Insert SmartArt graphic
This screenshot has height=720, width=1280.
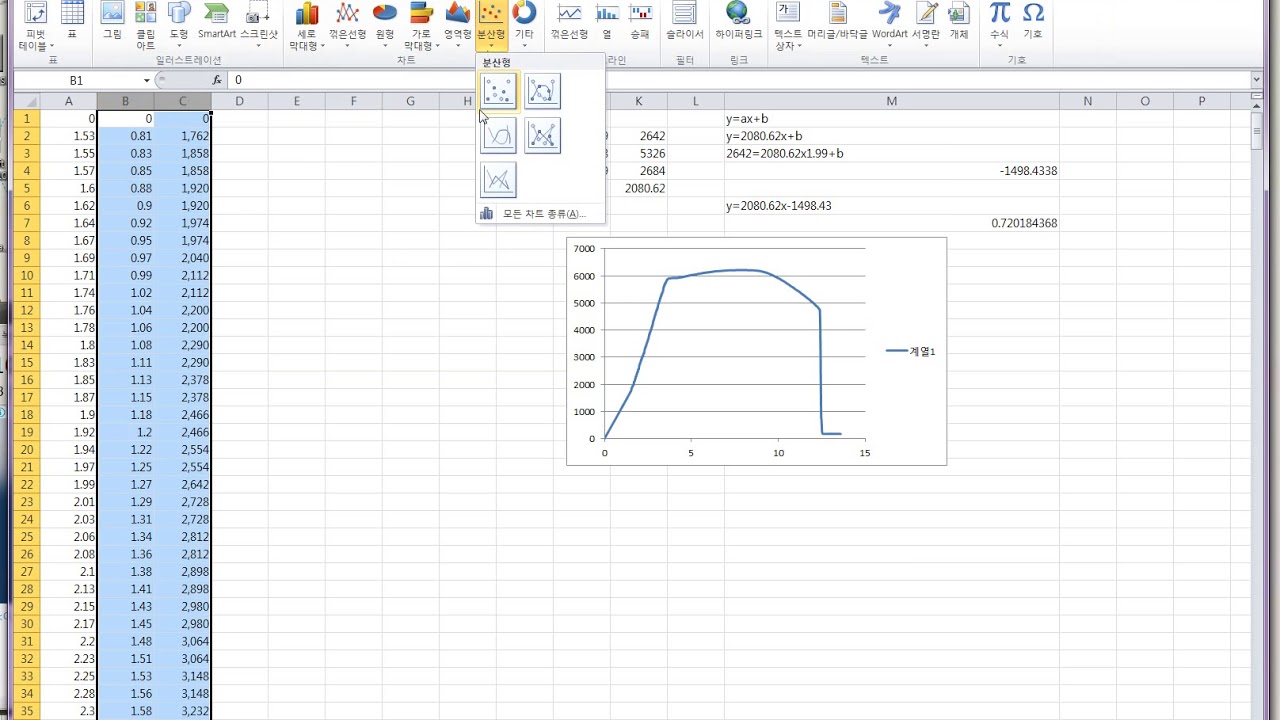(x=217, y=22)
